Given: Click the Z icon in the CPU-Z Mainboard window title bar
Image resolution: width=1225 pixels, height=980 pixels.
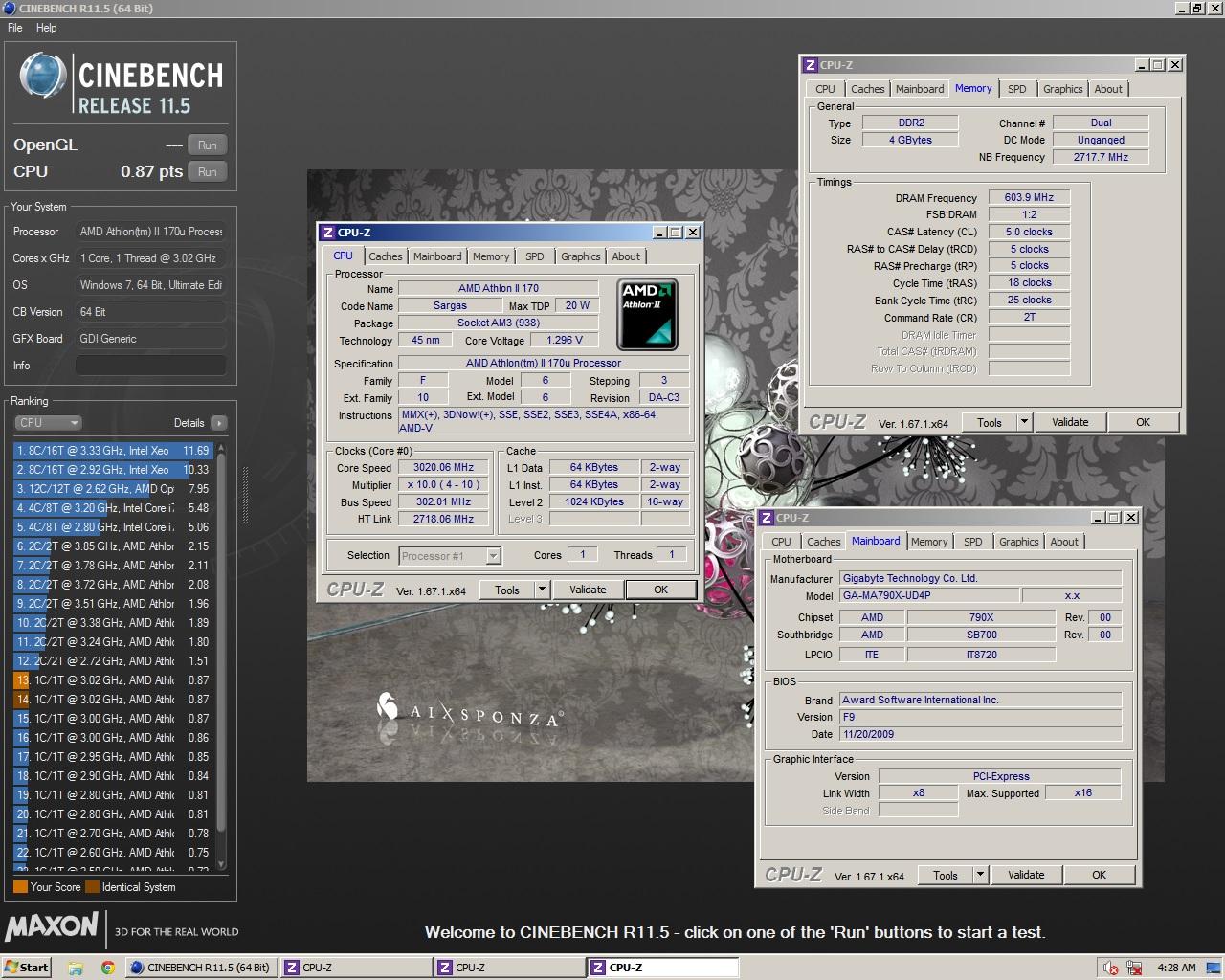Looking at the screenshot, I should tap(767, 518).
